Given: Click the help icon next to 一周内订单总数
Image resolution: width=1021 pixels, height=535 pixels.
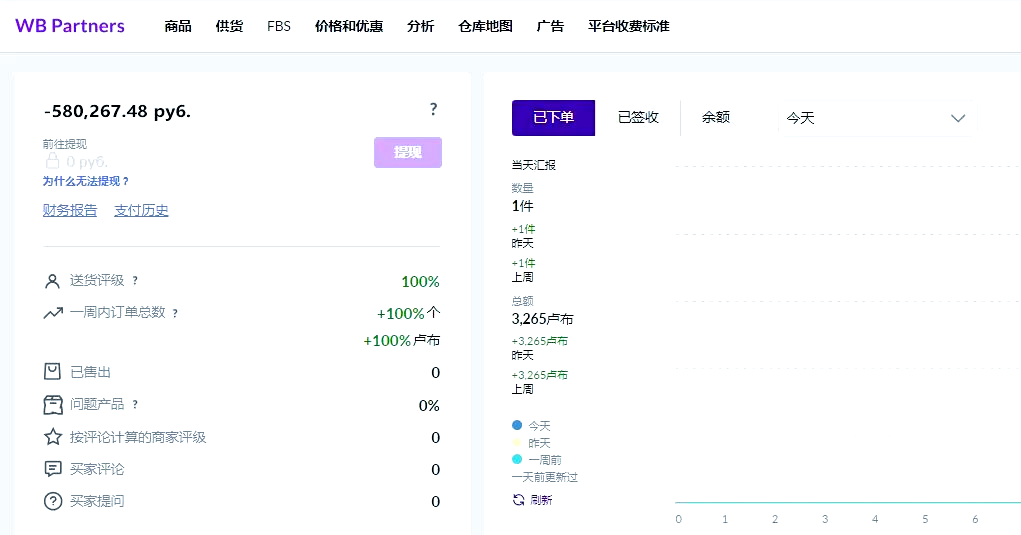Looking at the screenshot, I should [x=175, y=313].
